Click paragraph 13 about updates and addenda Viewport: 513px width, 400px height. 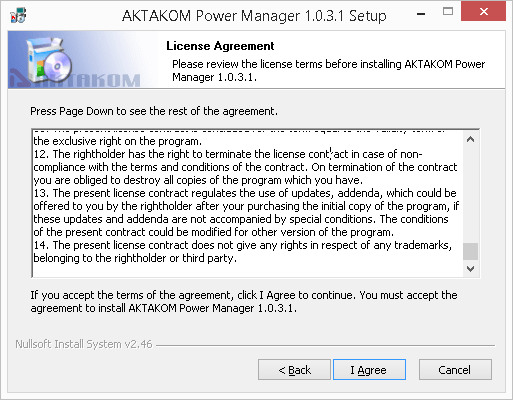tap(246, 212)
